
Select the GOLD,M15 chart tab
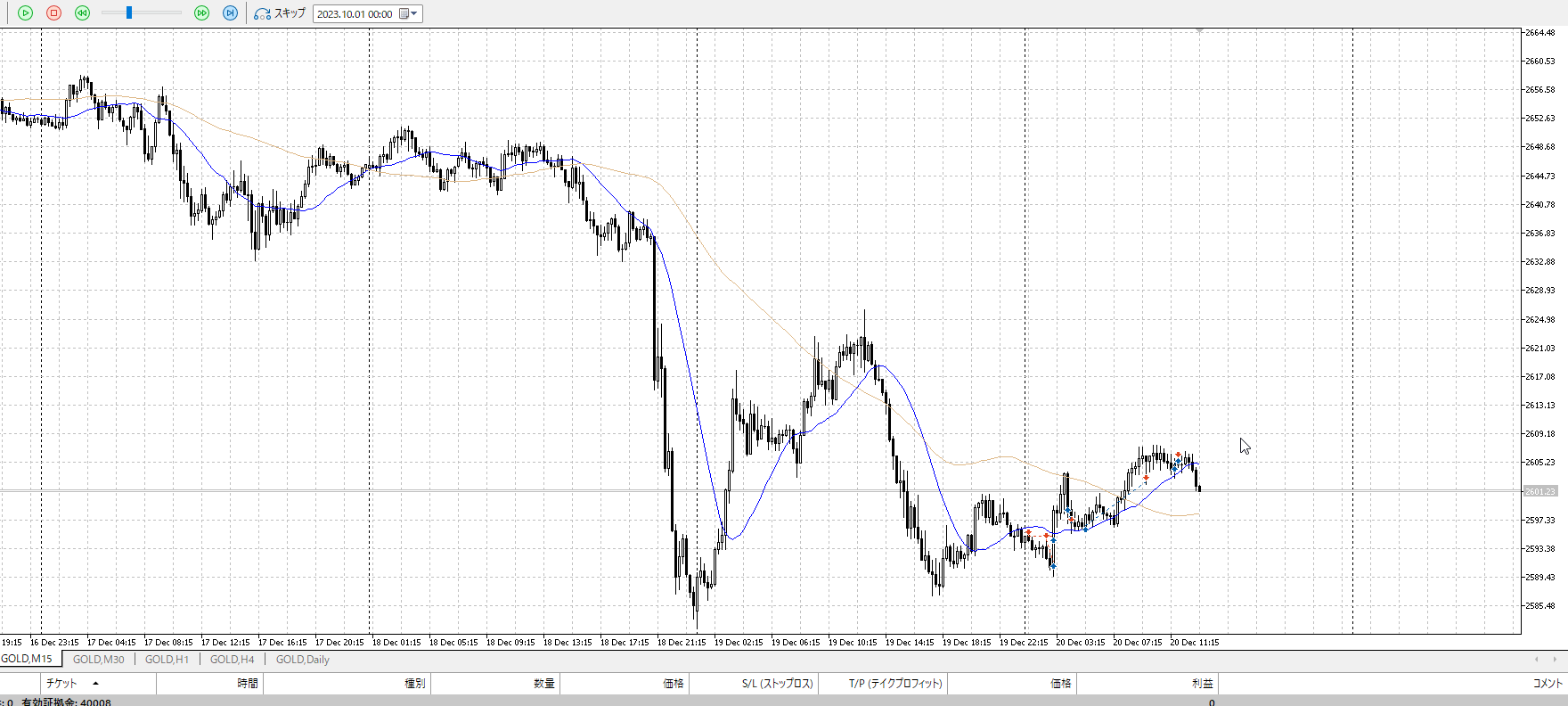click(27, 659)
